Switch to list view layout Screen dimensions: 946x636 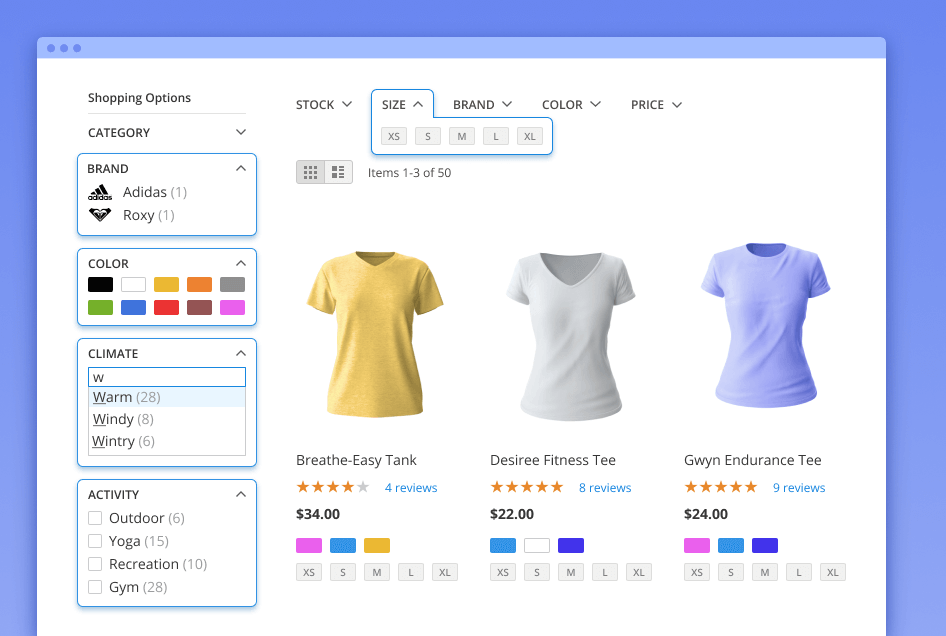(338, 171)
